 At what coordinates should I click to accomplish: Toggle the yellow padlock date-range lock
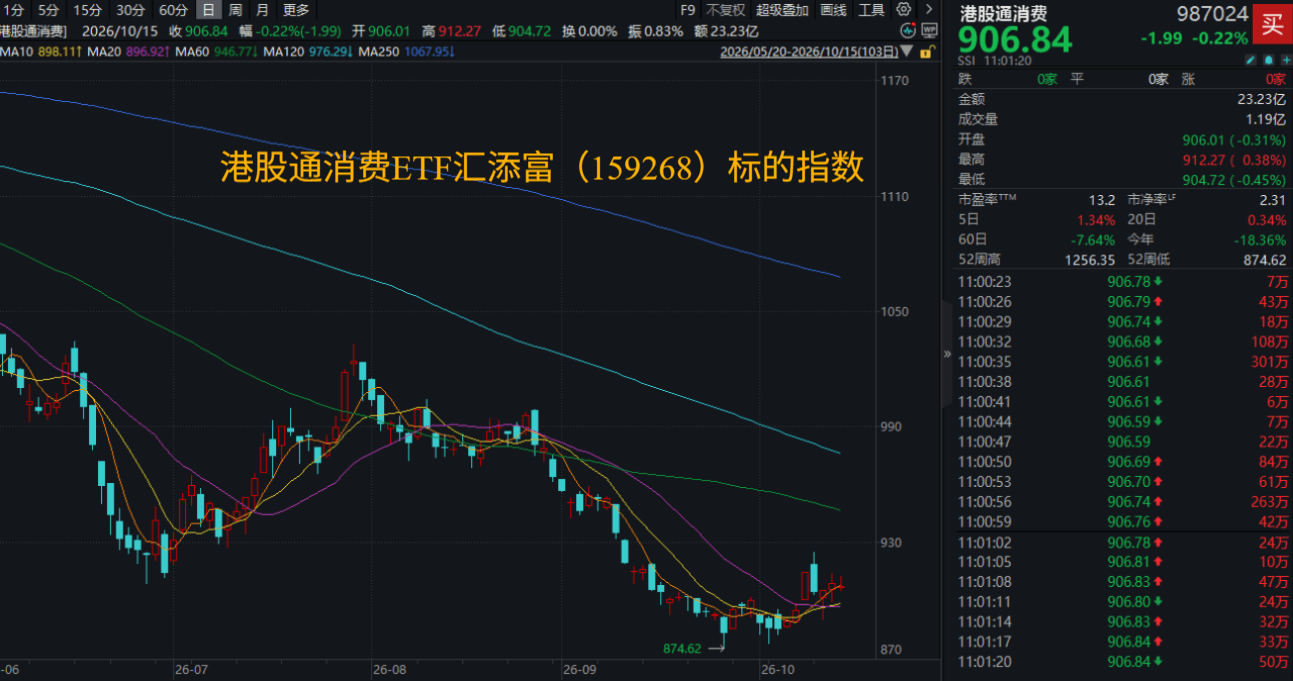pyautogui.click(x=927, y=50)
